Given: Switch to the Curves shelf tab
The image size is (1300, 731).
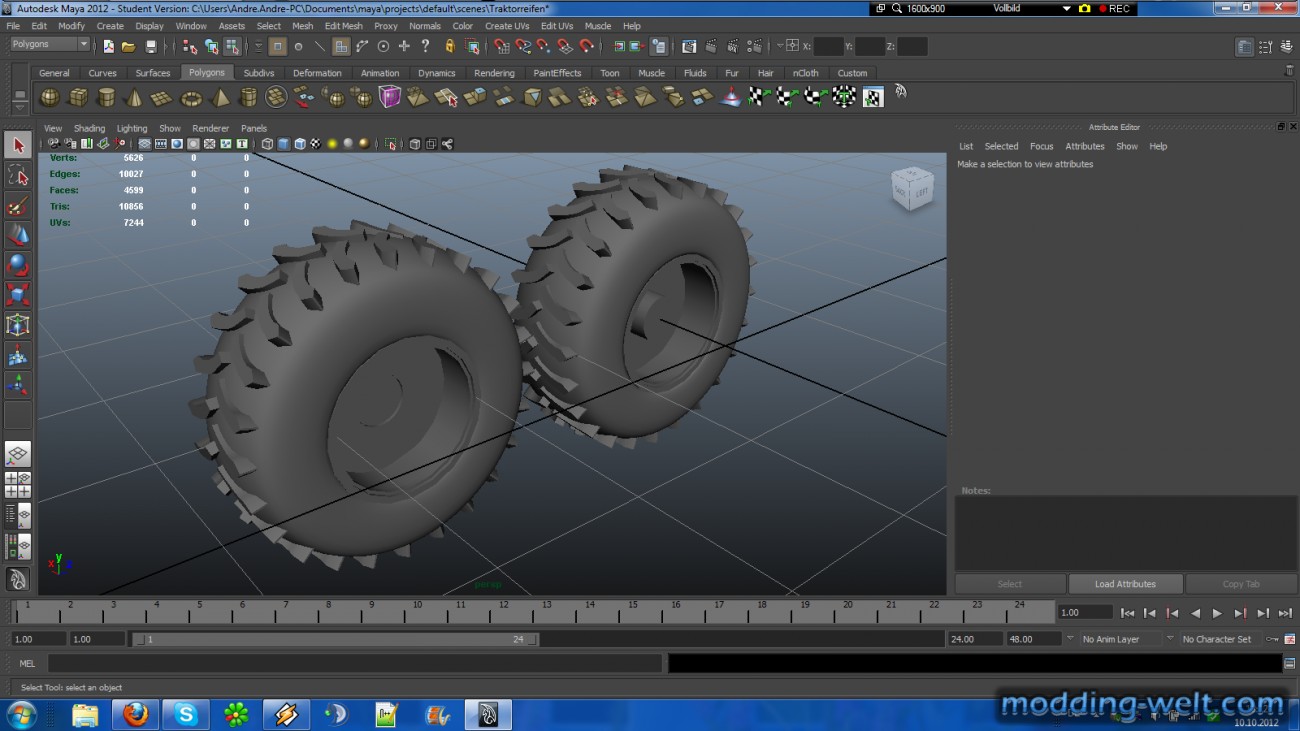Looking at the screenshot, I should point(102,73).
